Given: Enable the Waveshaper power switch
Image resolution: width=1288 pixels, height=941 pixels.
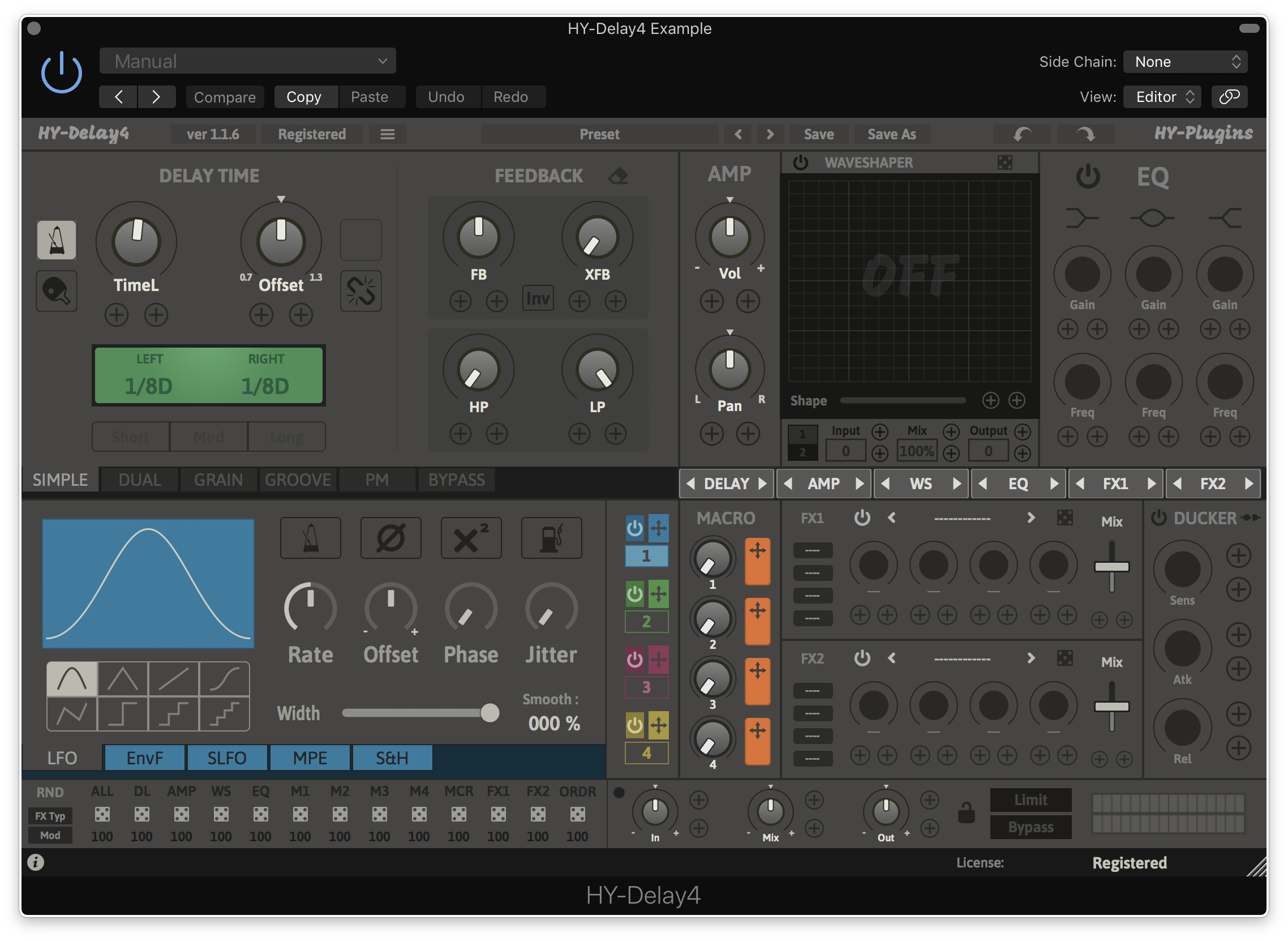Looking at the screenshot, I should (801, 163).
